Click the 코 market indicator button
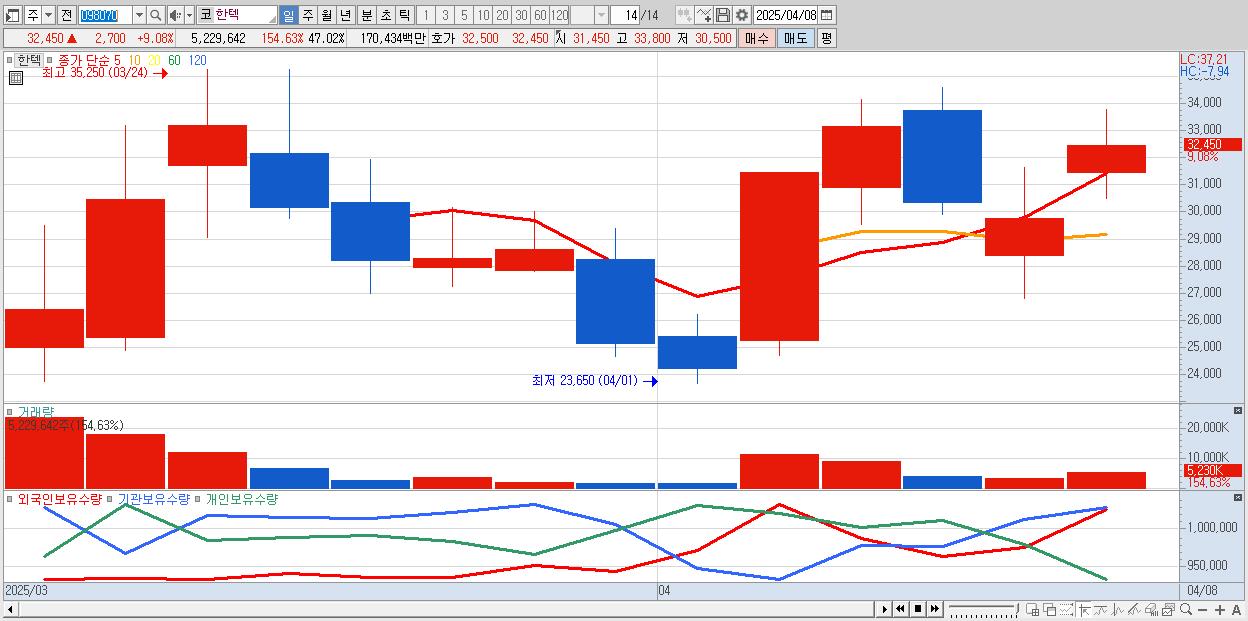Screen dimensions: 1248x621 (x=205, y=15)
